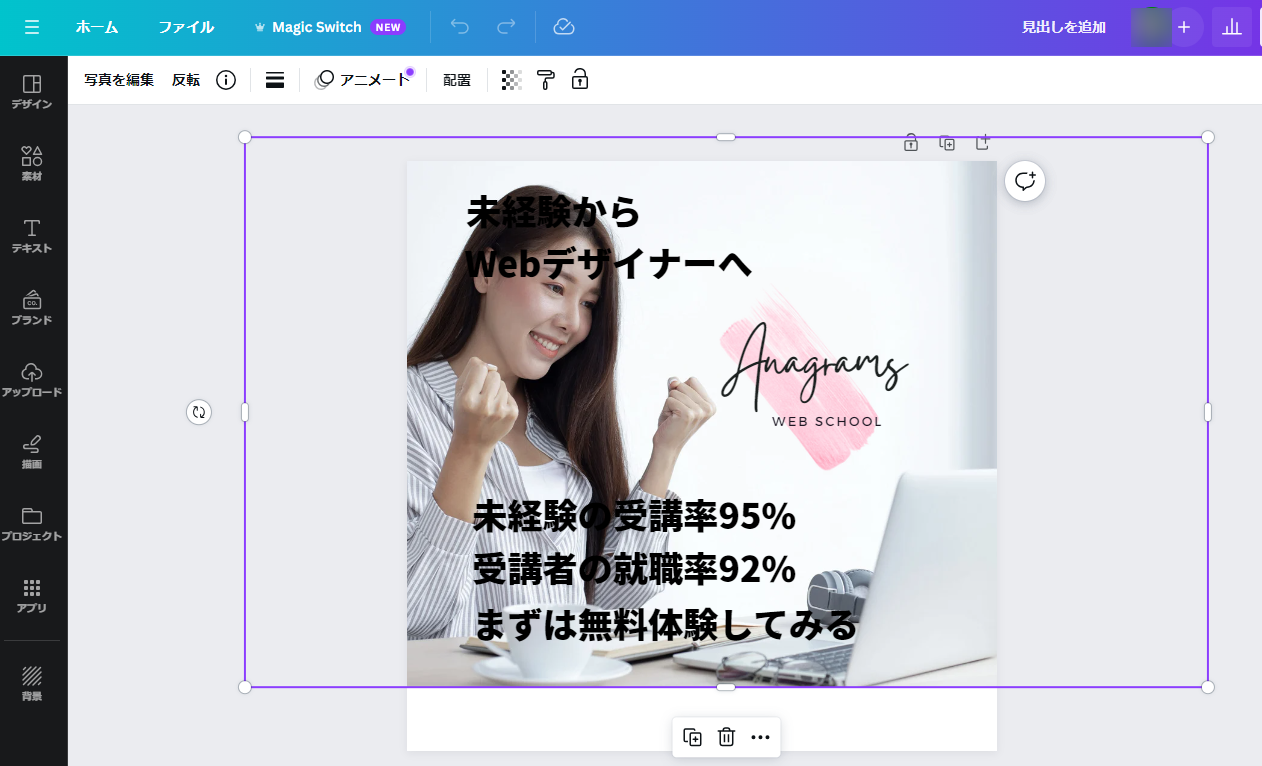1262x766 pixels.
Task: Toggle the lock icon in toolbar
Action: [580, 80]
